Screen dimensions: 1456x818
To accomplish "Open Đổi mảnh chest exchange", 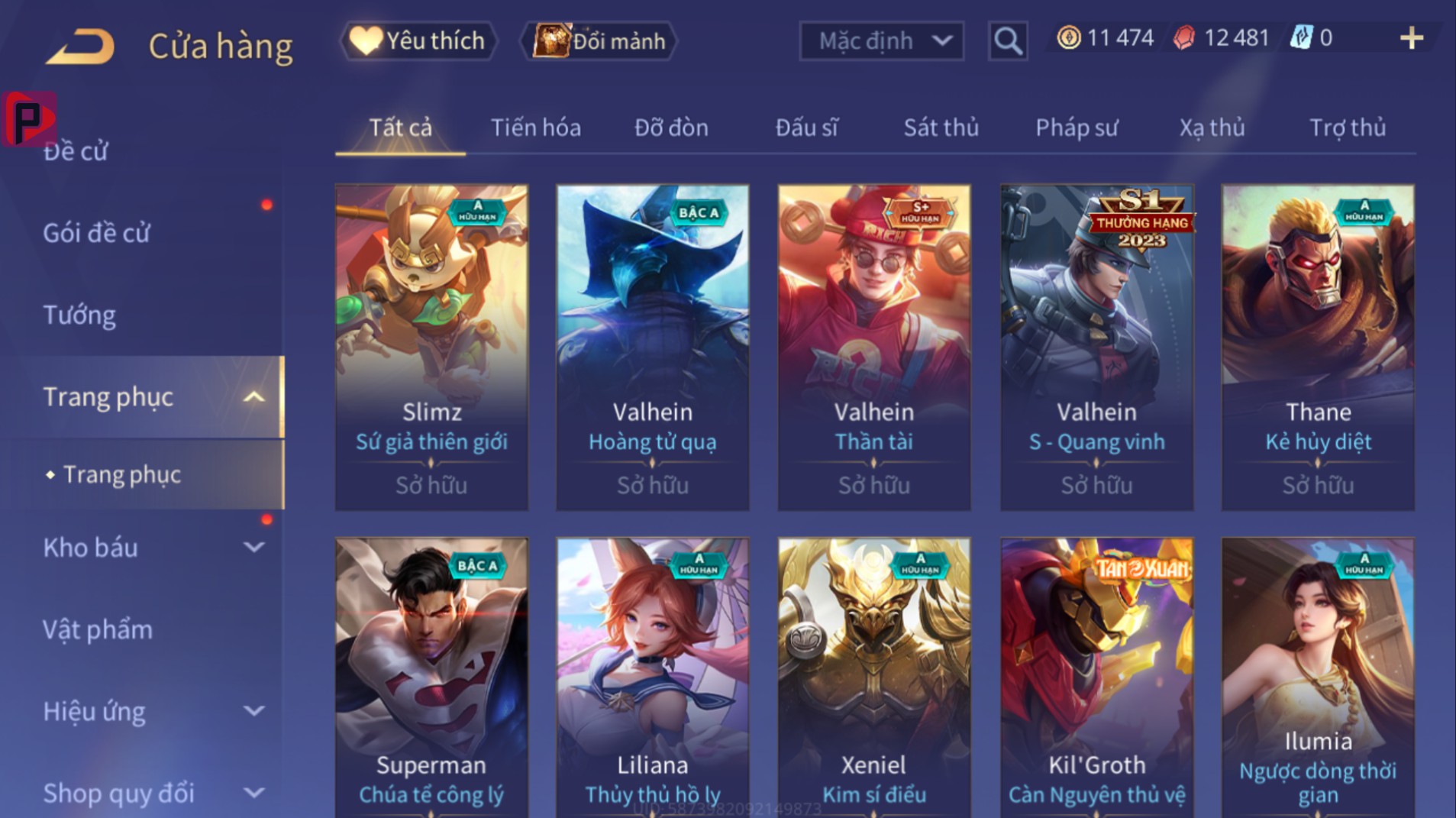I will pyautogui.click(x=599, y=40).
